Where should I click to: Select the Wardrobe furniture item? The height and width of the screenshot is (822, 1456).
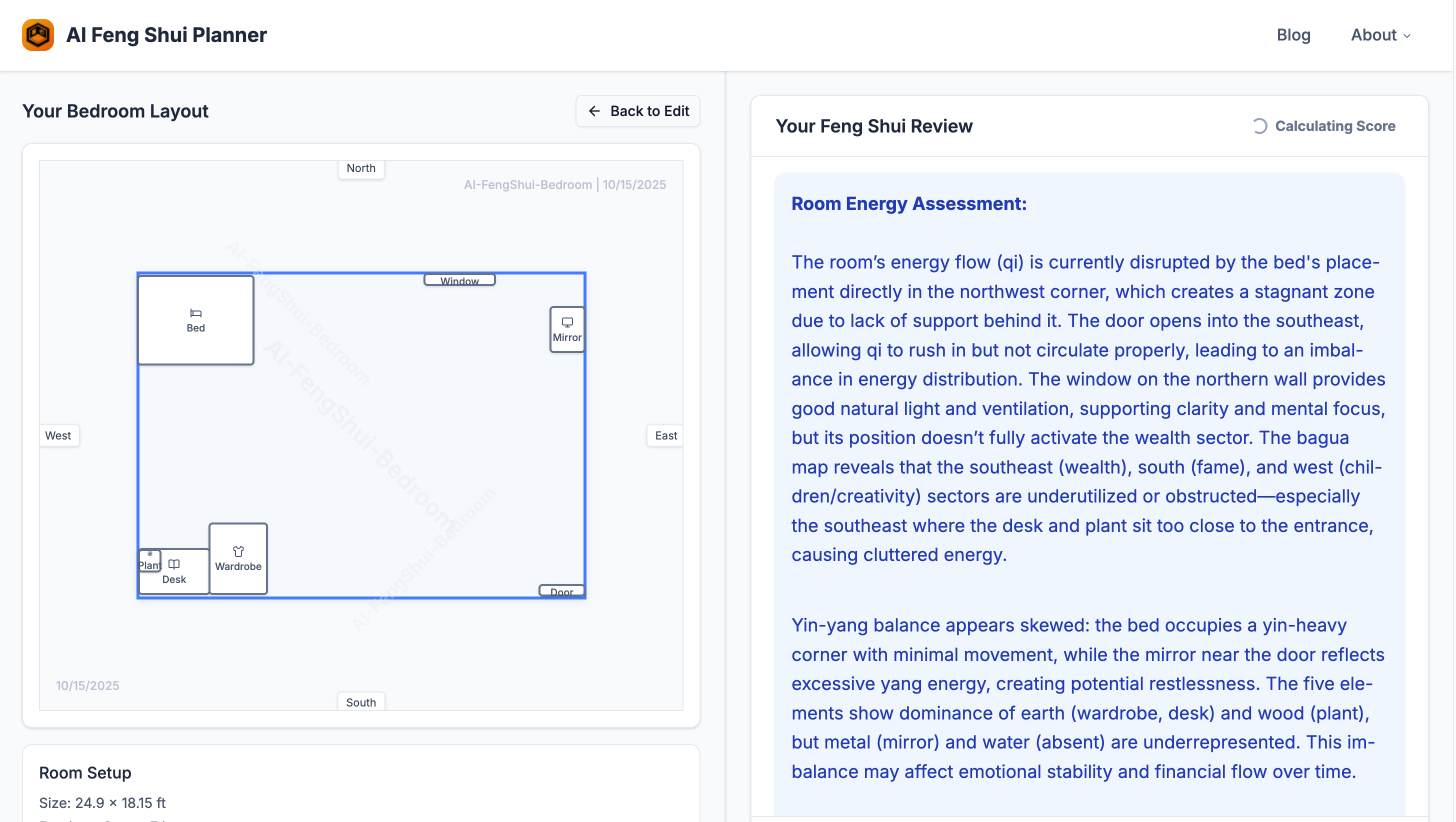[238, 558]
